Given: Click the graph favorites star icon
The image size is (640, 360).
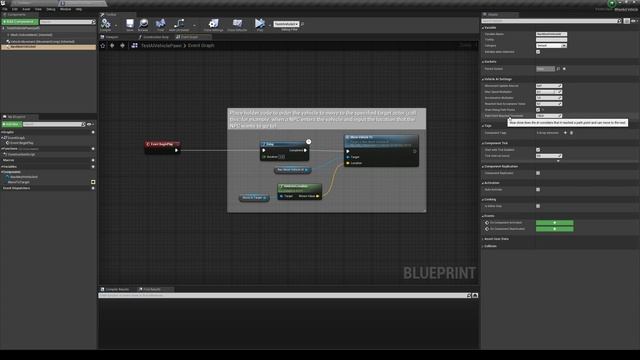Looking at the screenshot, I should [103, 46].
